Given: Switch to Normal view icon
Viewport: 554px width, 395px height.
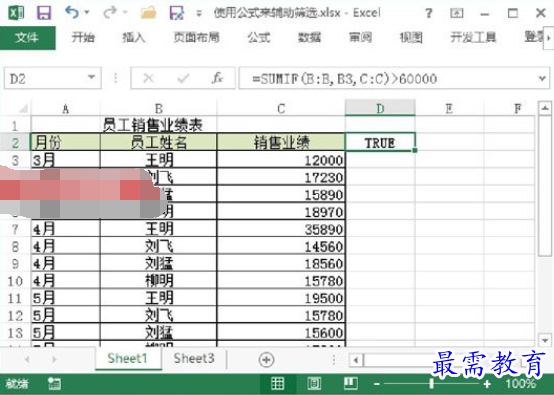Looking at the screenshot, I should (278, 383).
